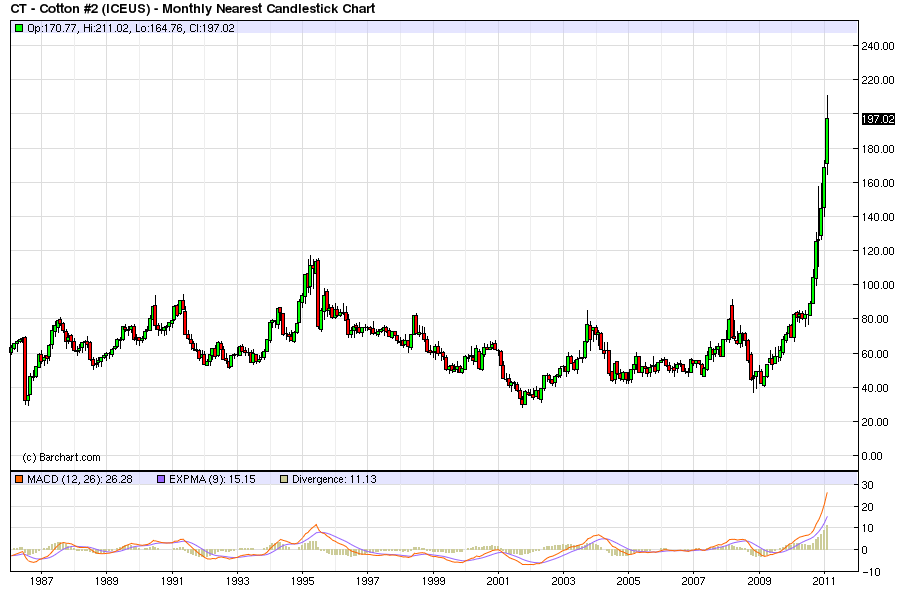Click the 2011 year axis label

click(825, 581)
